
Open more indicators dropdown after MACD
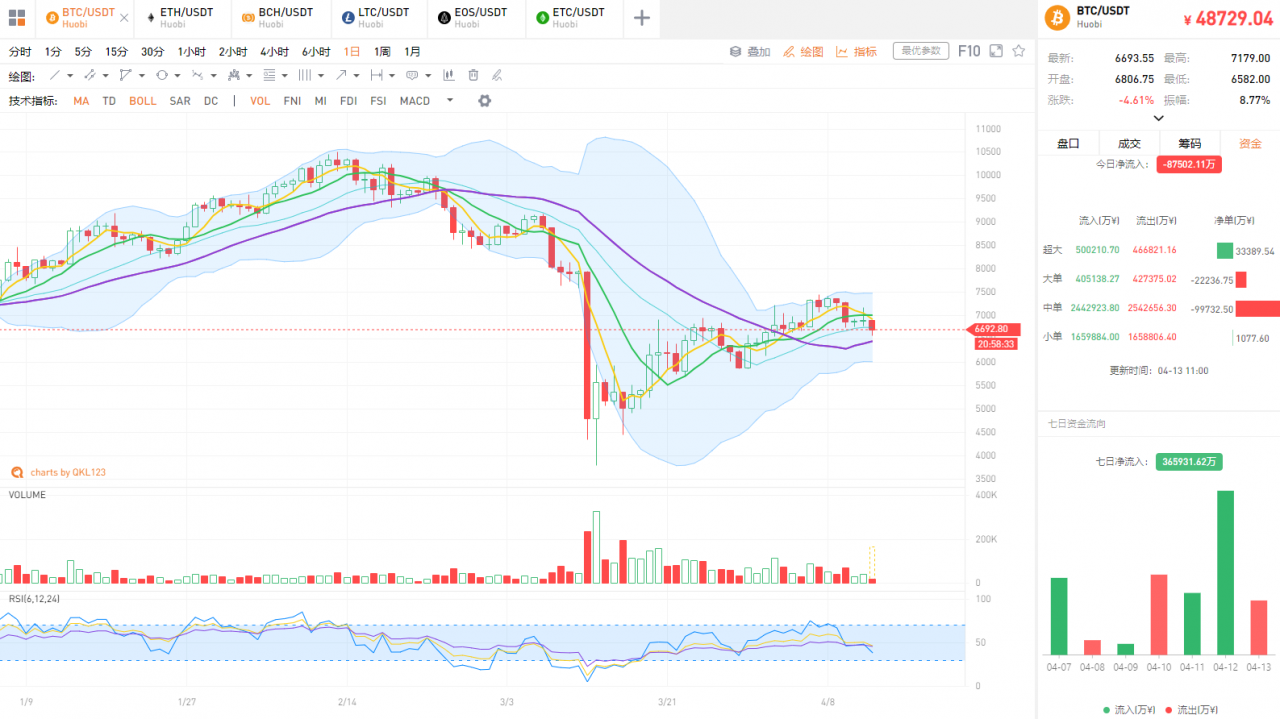[x=450, y=100]
